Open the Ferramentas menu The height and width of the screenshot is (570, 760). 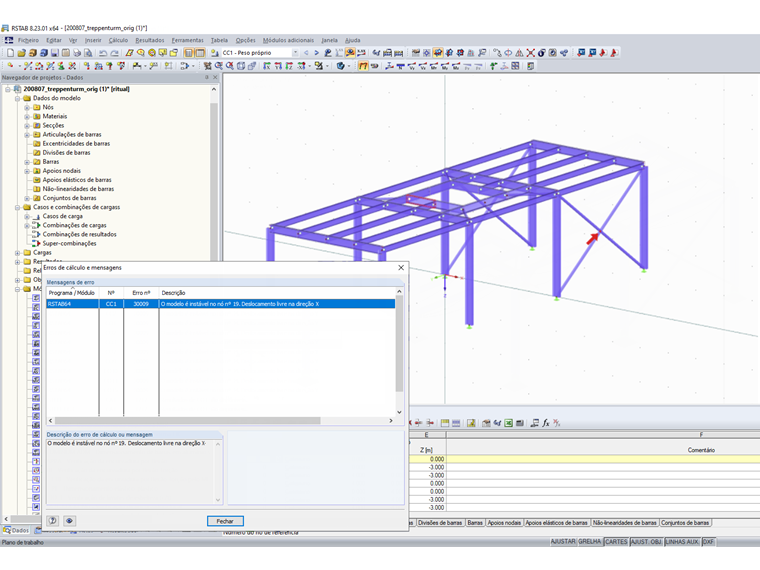188,40
